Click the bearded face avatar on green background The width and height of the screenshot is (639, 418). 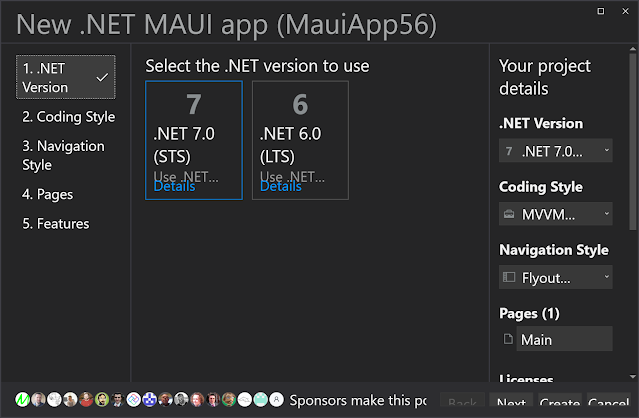pyautogui.click(x=102, y=400)
